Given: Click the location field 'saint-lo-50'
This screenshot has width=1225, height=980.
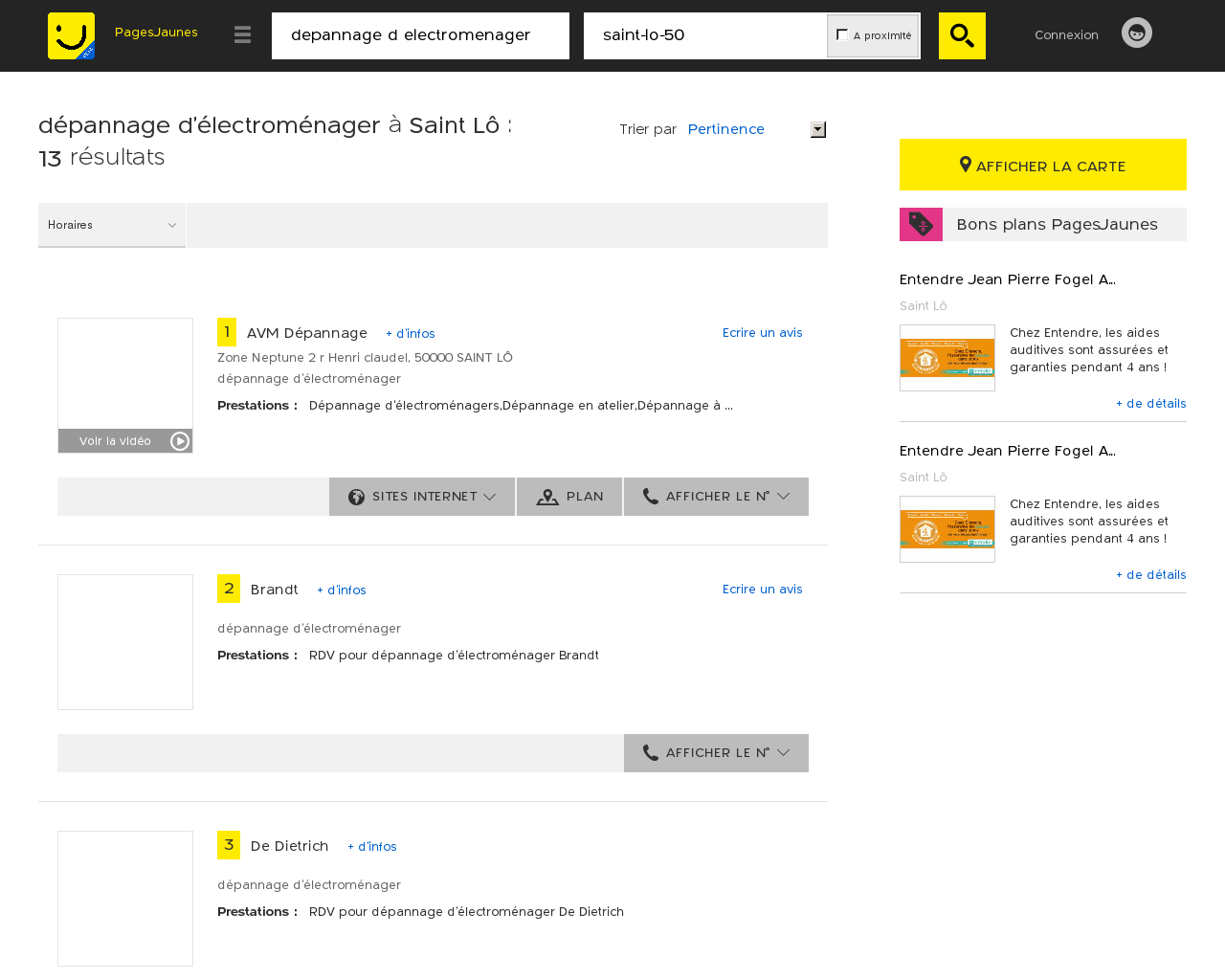Looking at the screenshot, I should click(x=705, y=35).
